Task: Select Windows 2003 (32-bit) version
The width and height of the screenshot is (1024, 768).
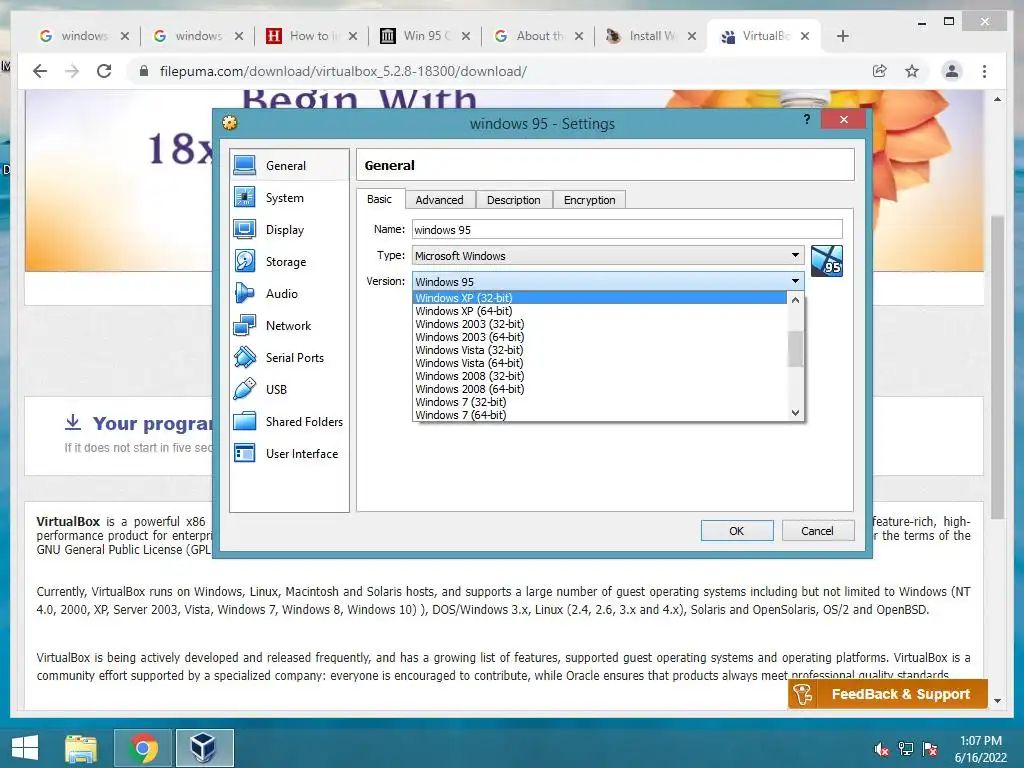Action: point(600,324)
